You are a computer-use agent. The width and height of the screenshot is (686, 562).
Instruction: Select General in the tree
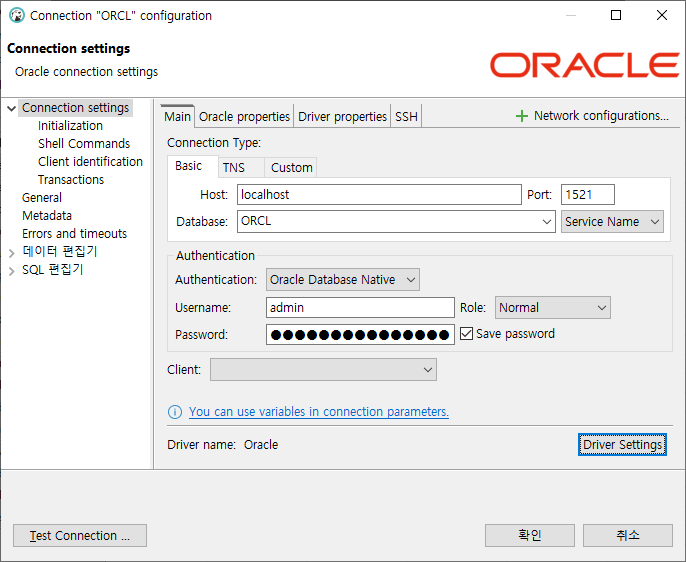[x=42, y=198]
